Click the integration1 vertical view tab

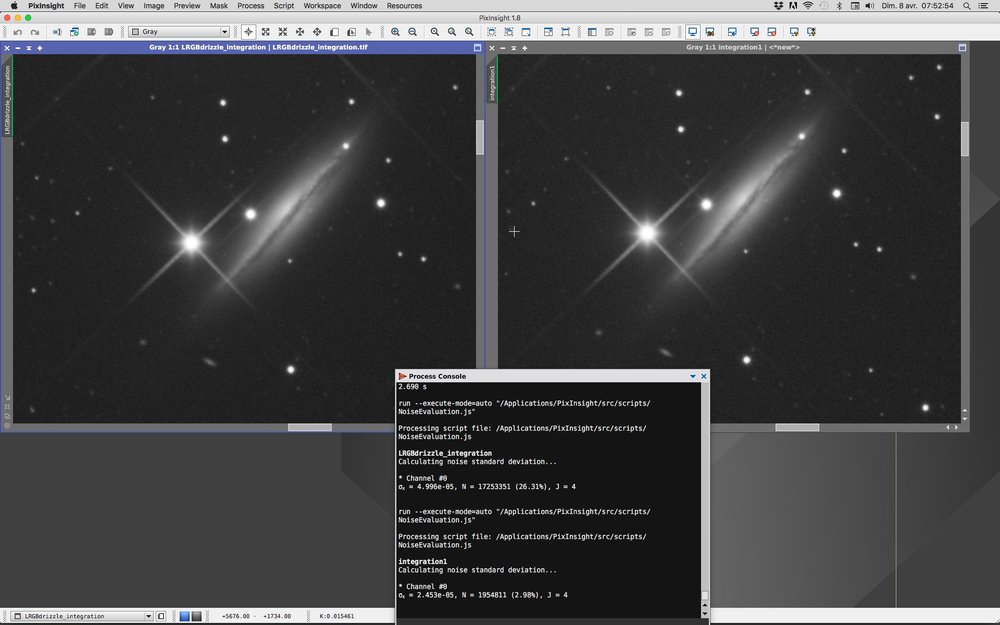pos(492,82)
